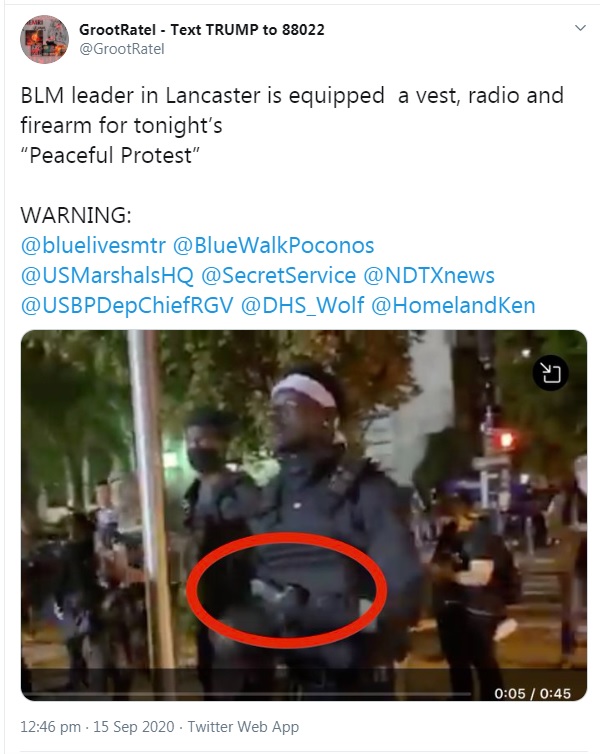The width and height of the screenshot is (600, 754).
Task: Click the 12:46 pm timestamp link
Action: coord(50,727)
